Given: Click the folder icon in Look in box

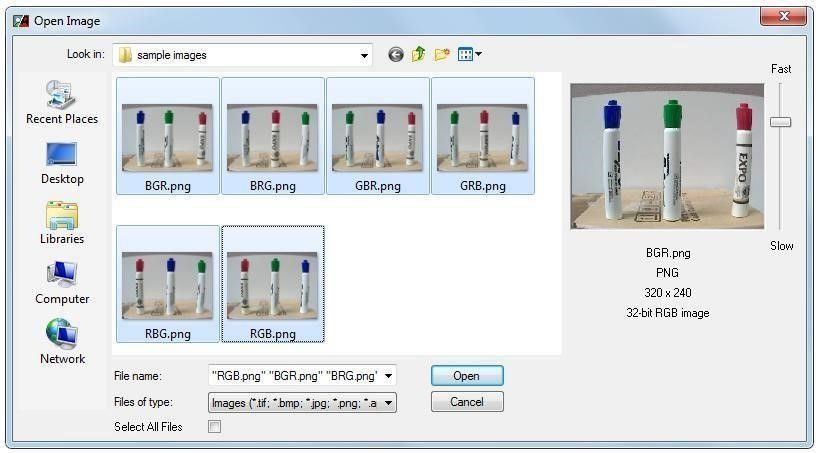Looking at the screenshot, I should (125, 55).
